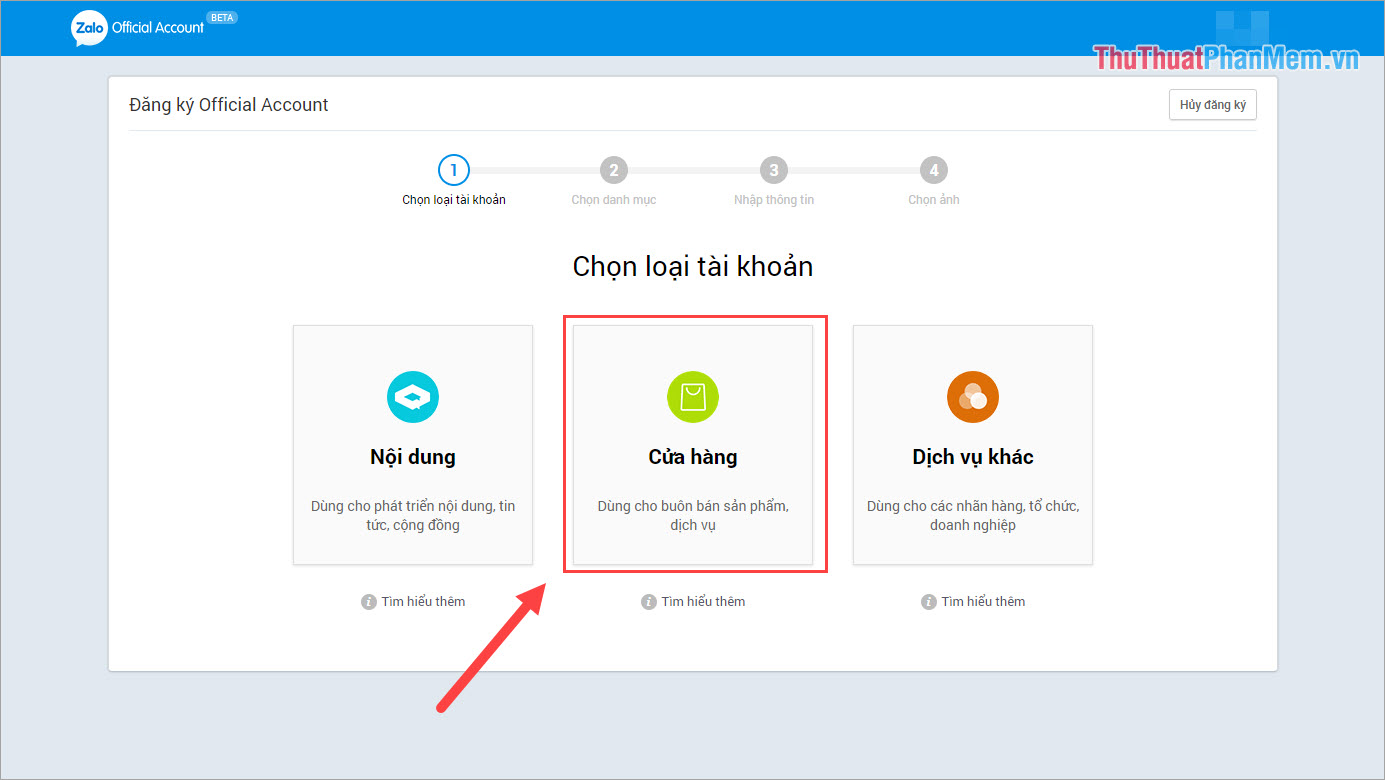Click the info icon under Dịch vụ khác

(928, 601)
